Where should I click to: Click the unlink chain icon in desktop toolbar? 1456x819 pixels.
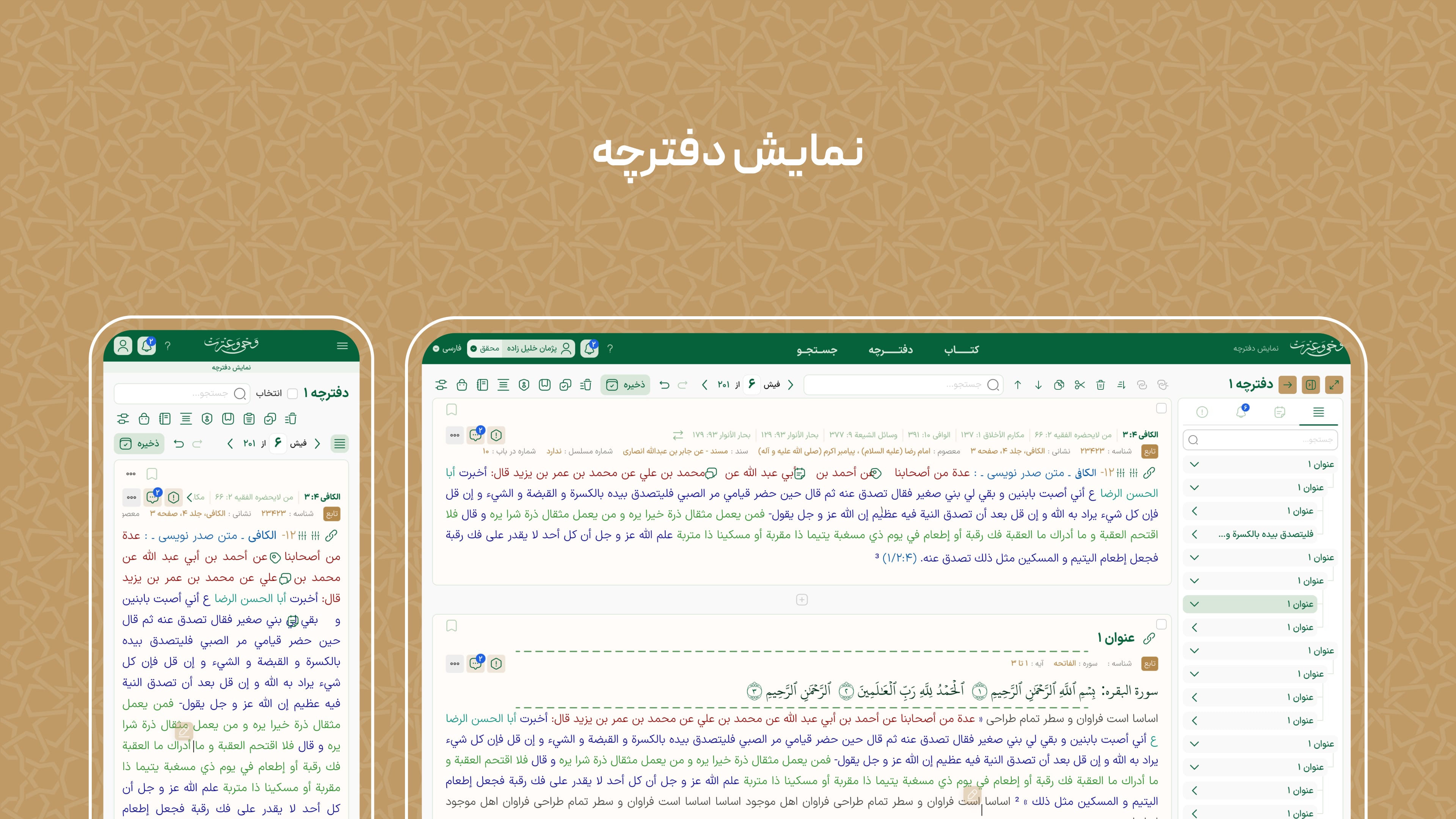(1163, 385)
